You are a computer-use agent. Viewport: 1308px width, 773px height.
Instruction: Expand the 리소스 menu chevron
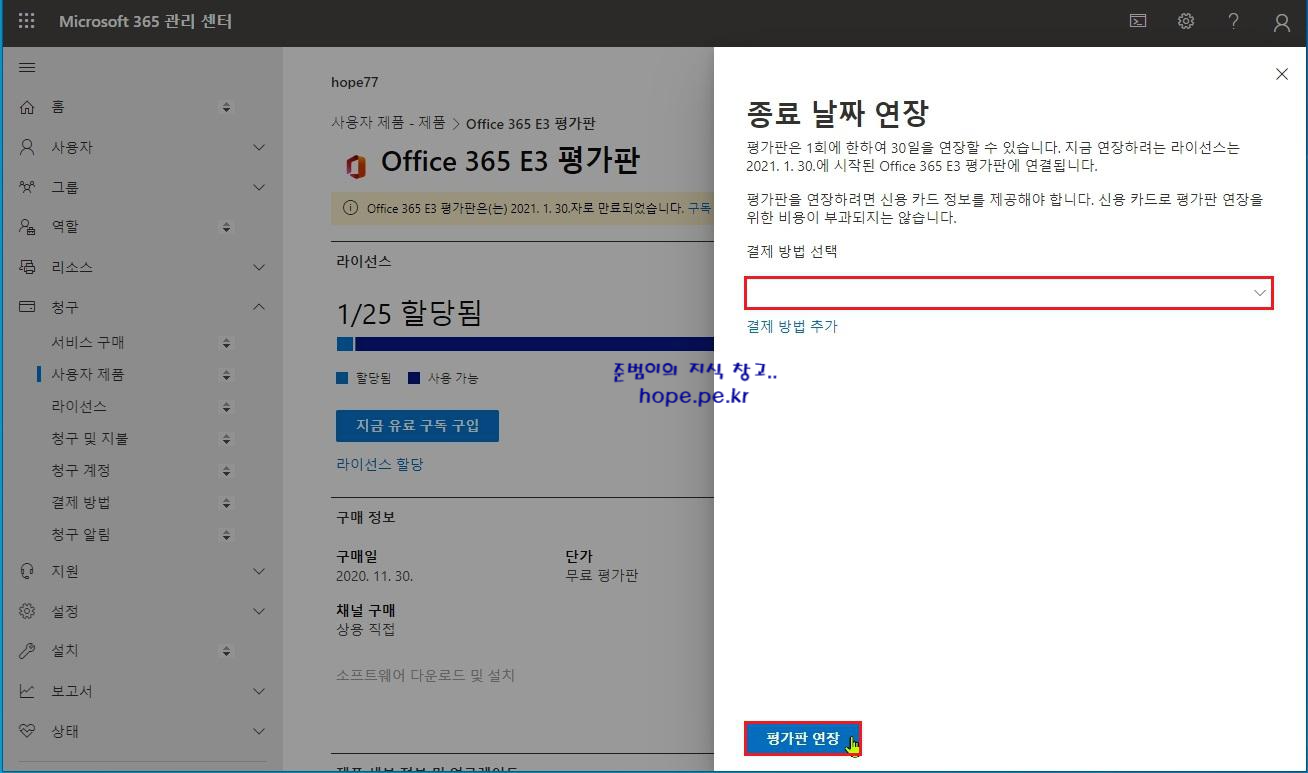coord(259,267)
